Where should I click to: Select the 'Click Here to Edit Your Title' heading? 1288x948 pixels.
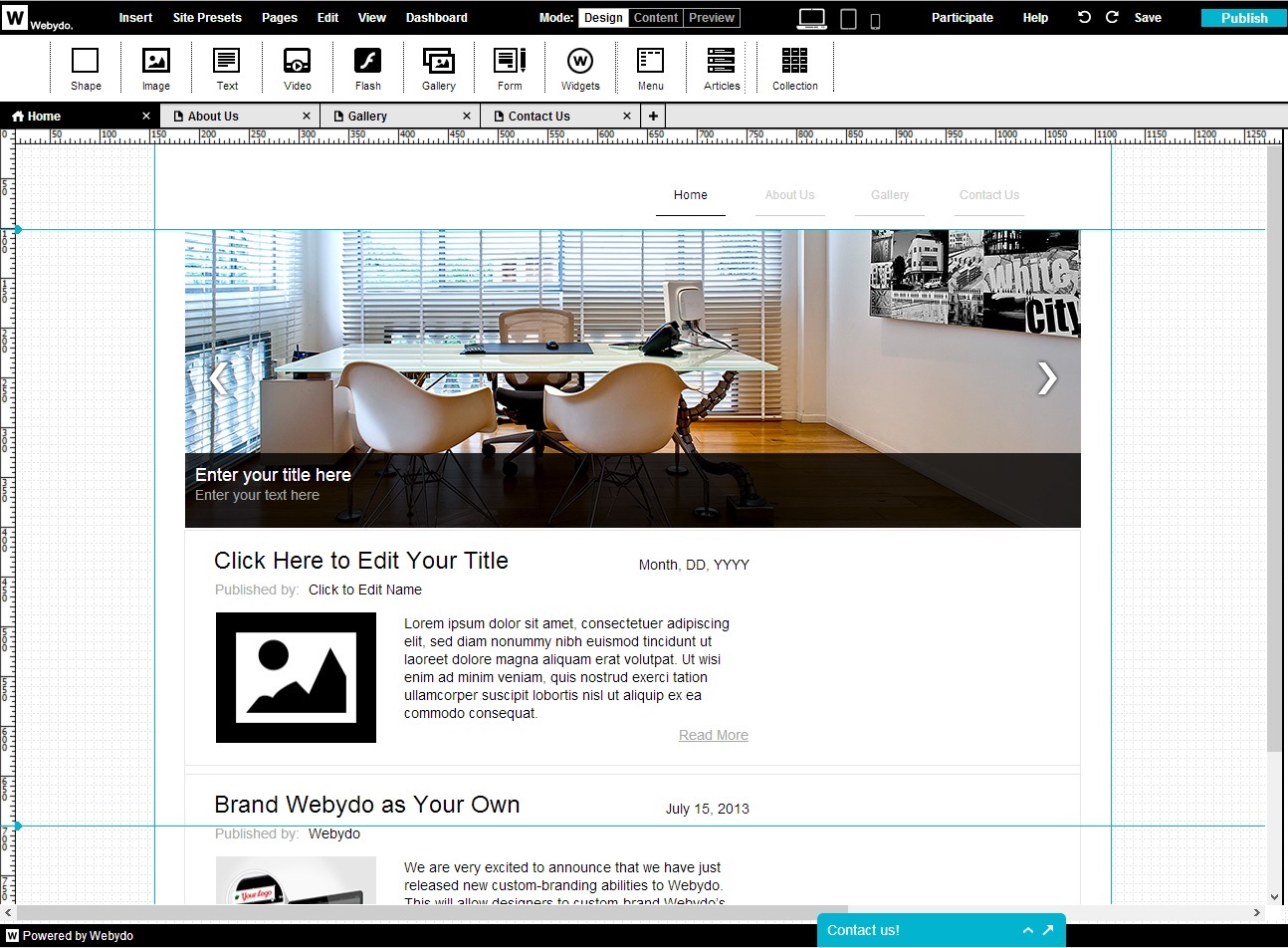click(361, 561)
